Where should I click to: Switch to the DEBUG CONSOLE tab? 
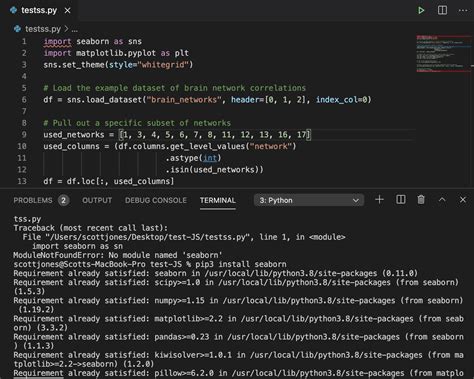156,200
